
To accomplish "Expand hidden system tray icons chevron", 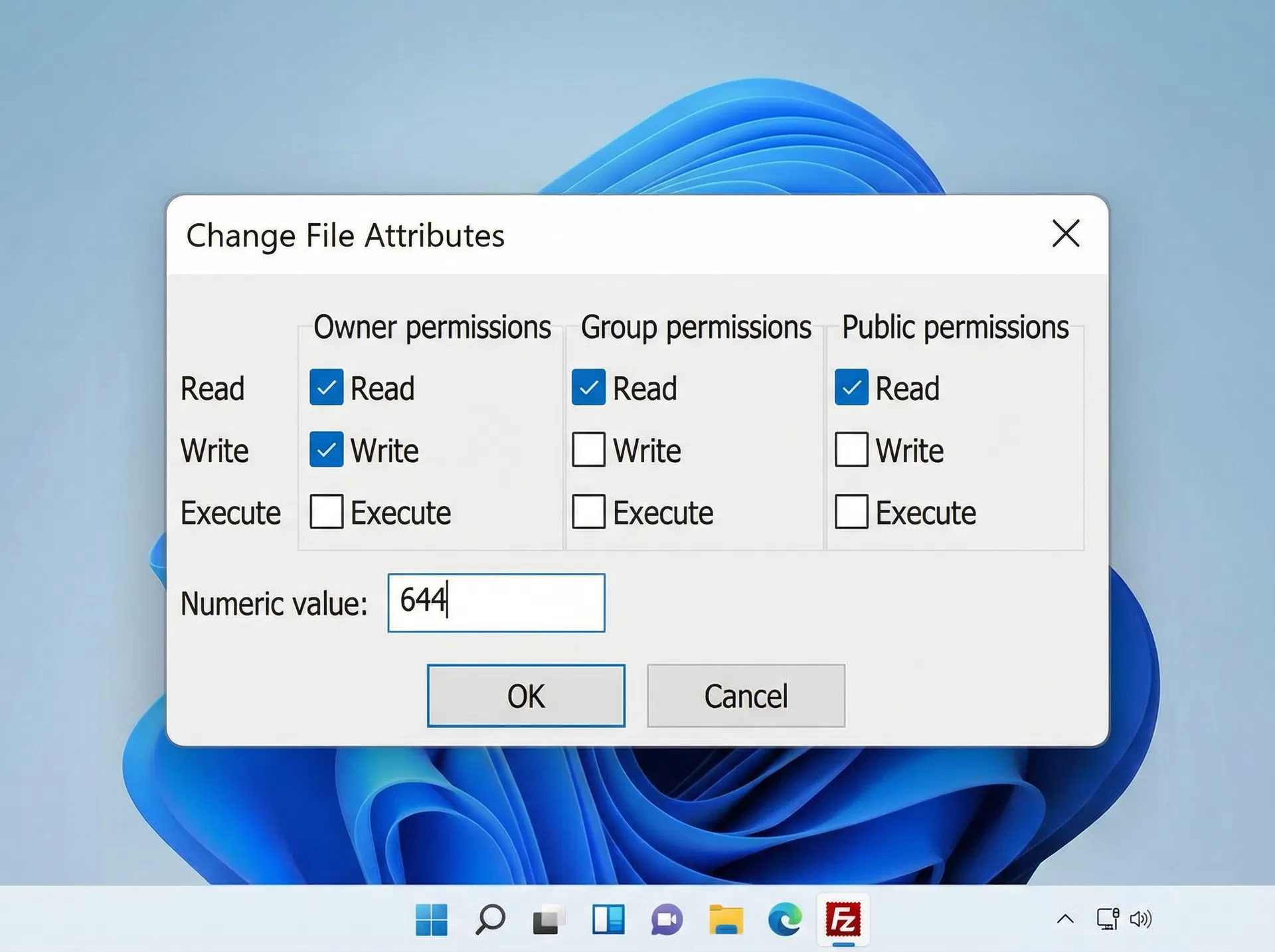I will point(1065,919).
